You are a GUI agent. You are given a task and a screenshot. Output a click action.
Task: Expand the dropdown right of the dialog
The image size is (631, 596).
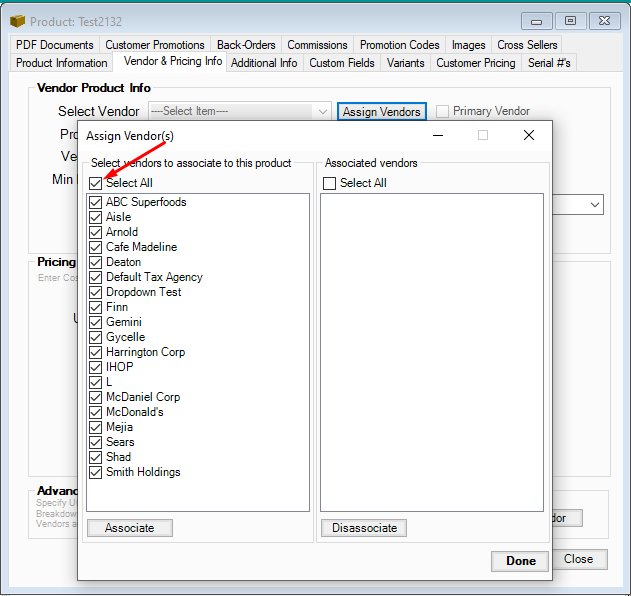coord(595,204)
